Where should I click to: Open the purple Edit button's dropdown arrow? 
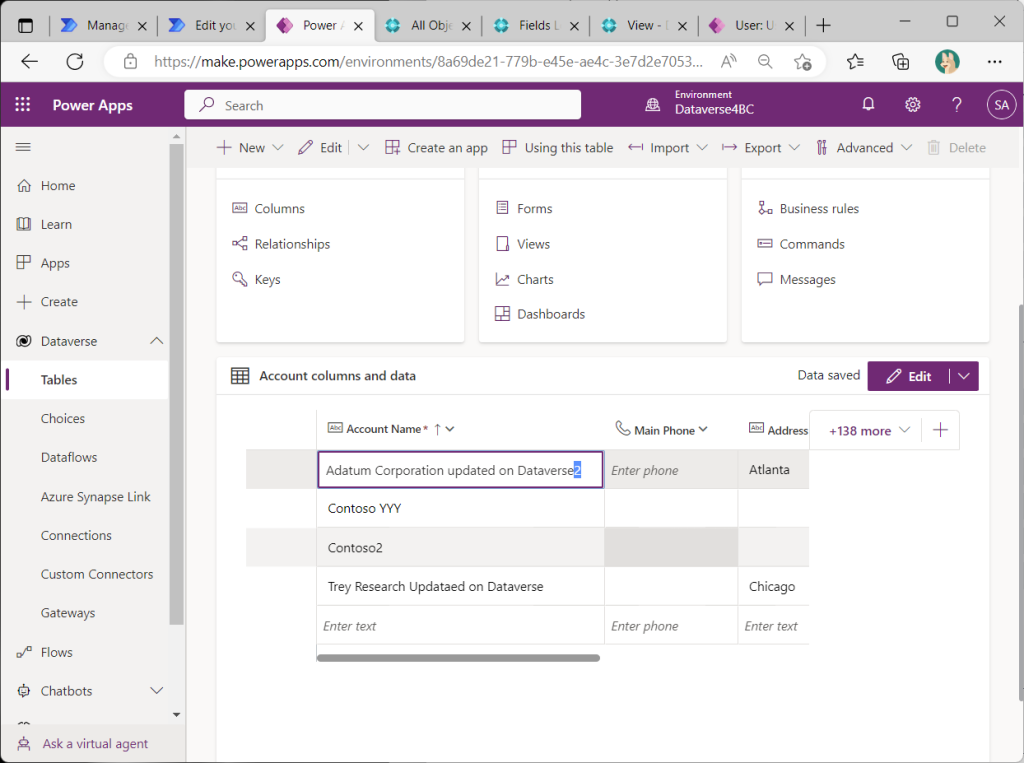(x=963, y=376)
